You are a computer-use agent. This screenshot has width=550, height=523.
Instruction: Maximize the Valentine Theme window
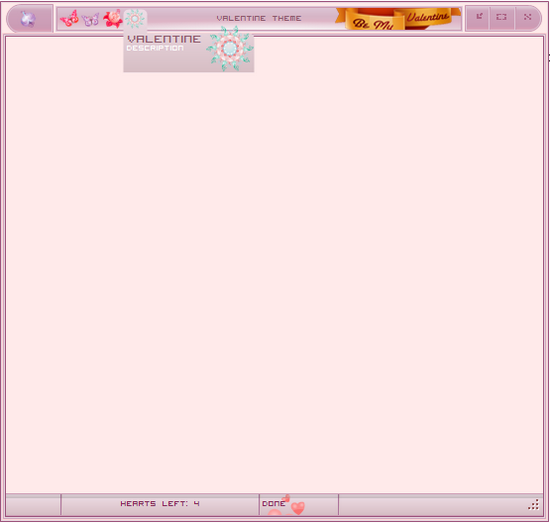pyautogui.click(x=502, y=17)
